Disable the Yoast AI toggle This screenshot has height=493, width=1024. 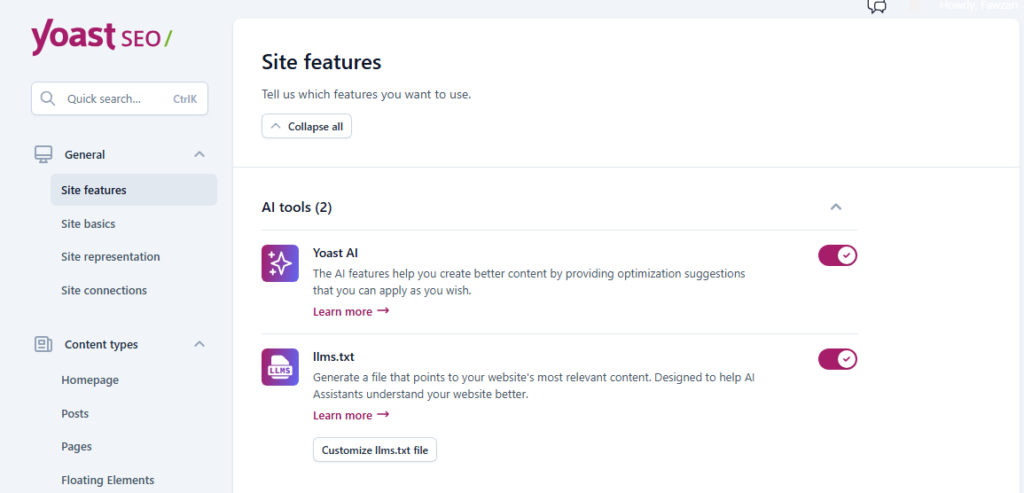click(837, 255)
